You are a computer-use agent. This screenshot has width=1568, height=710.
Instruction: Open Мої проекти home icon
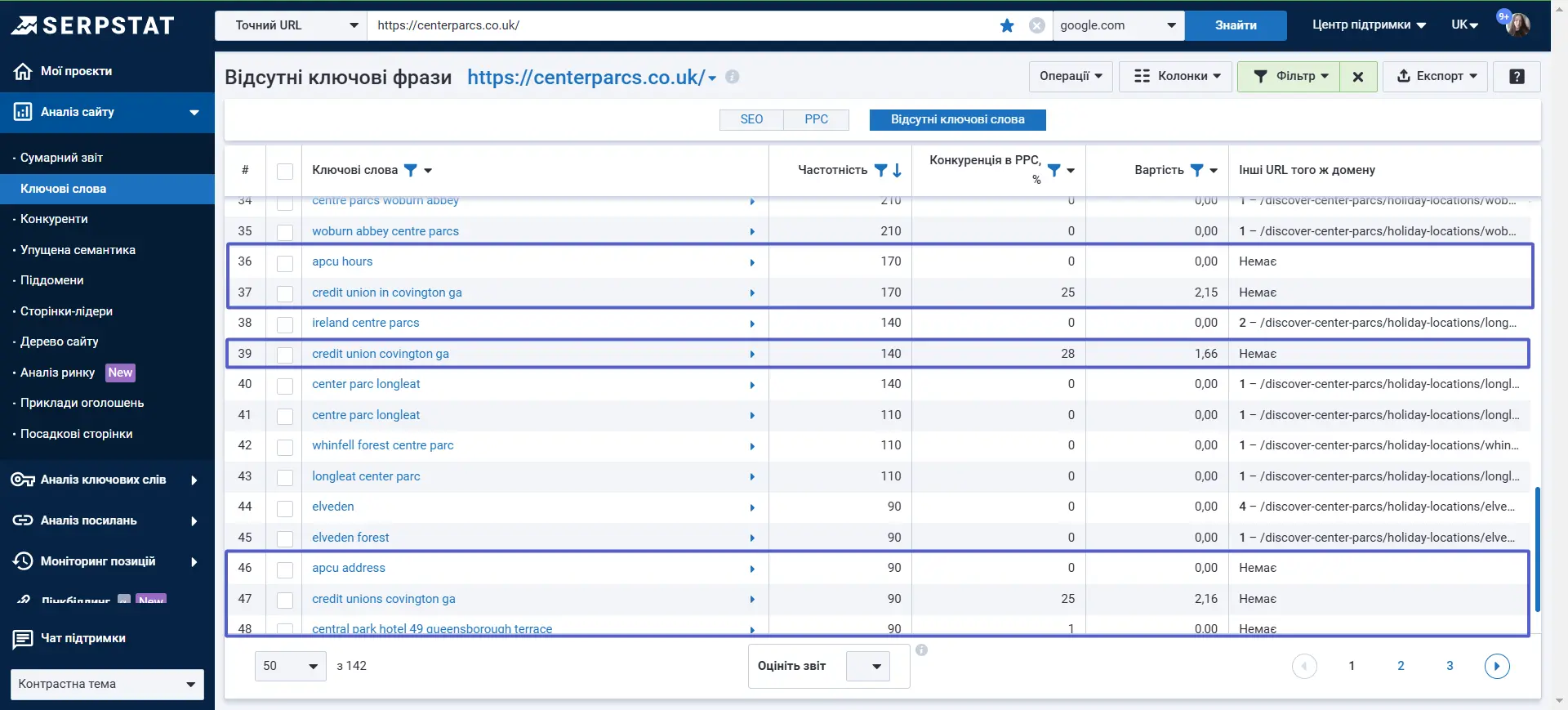coord(23,71)
